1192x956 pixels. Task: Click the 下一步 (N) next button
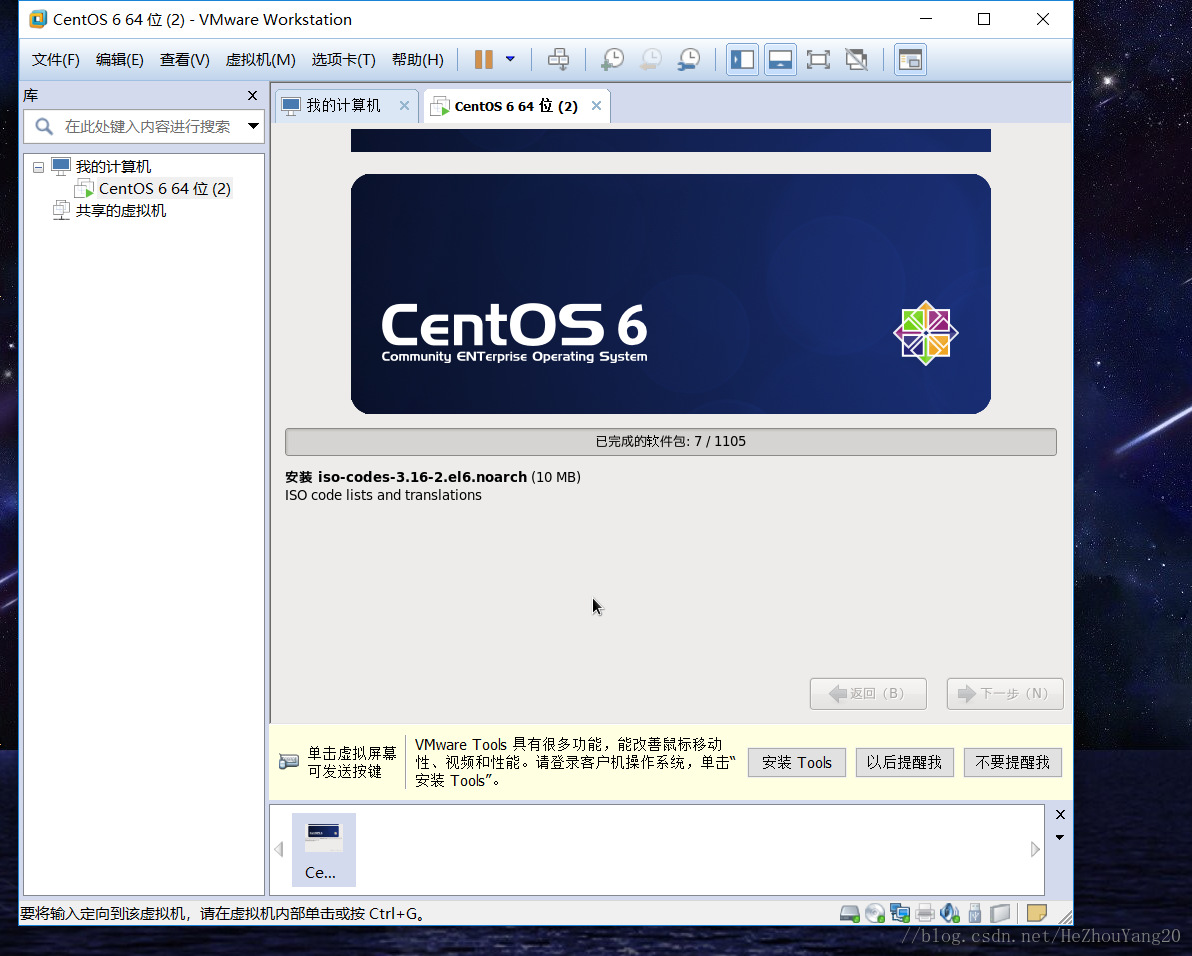(1005, 694)
